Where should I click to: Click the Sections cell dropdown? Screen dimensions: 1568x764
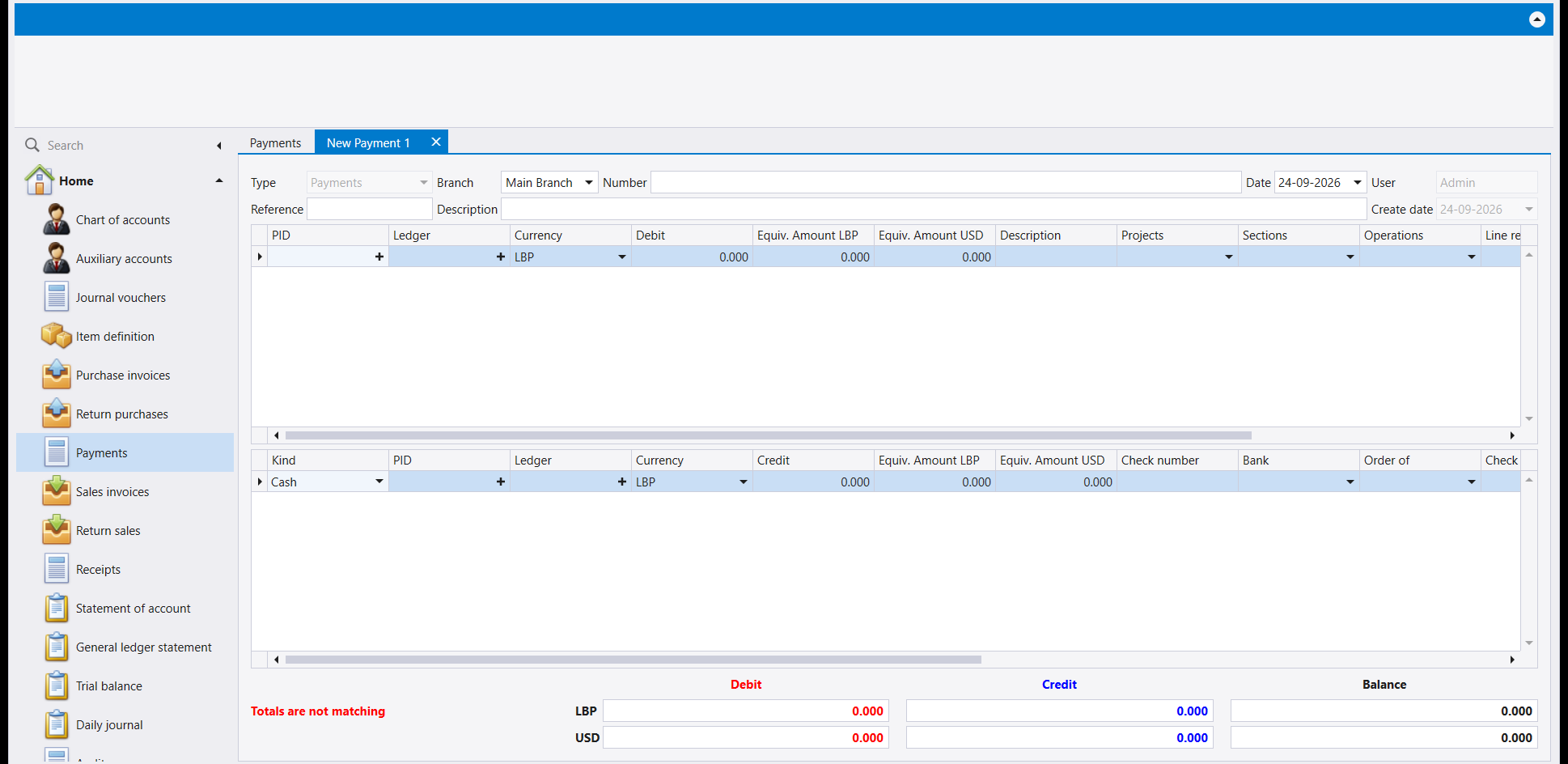coord(1350,257)
